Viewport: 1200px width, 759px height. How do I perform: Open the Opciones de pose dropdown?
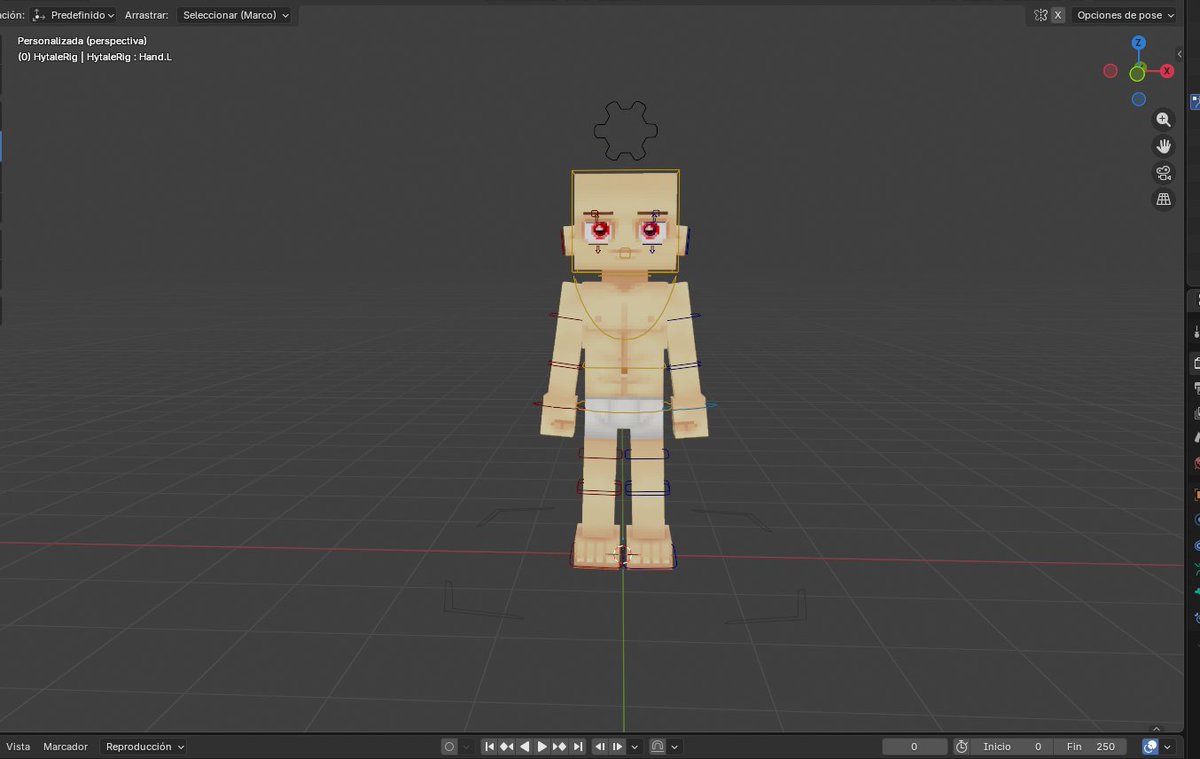pyautogui.click(x=1125, y=15)
